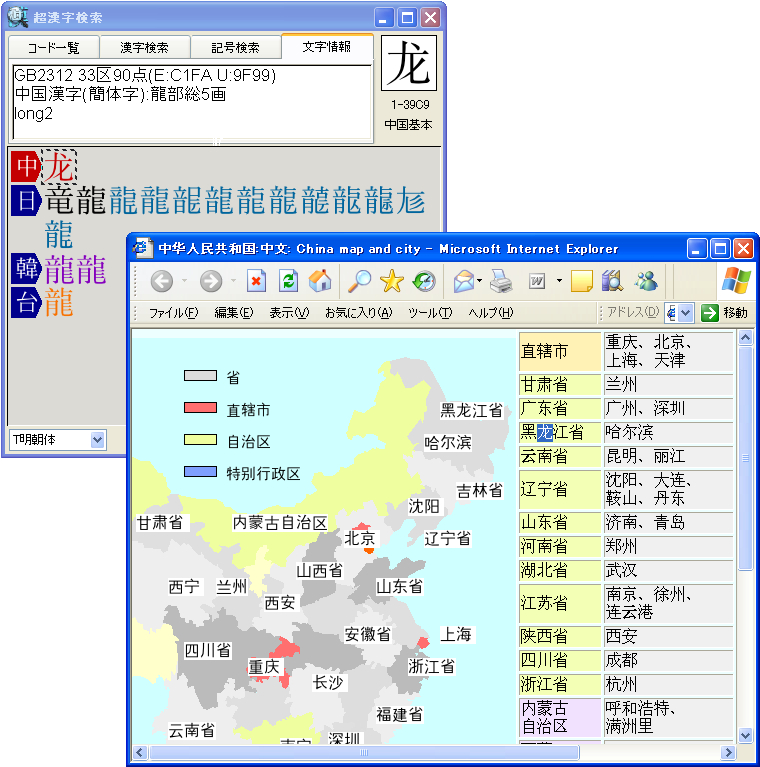Click the Print toolbar icon
The image size is (760, 767).
500,281
